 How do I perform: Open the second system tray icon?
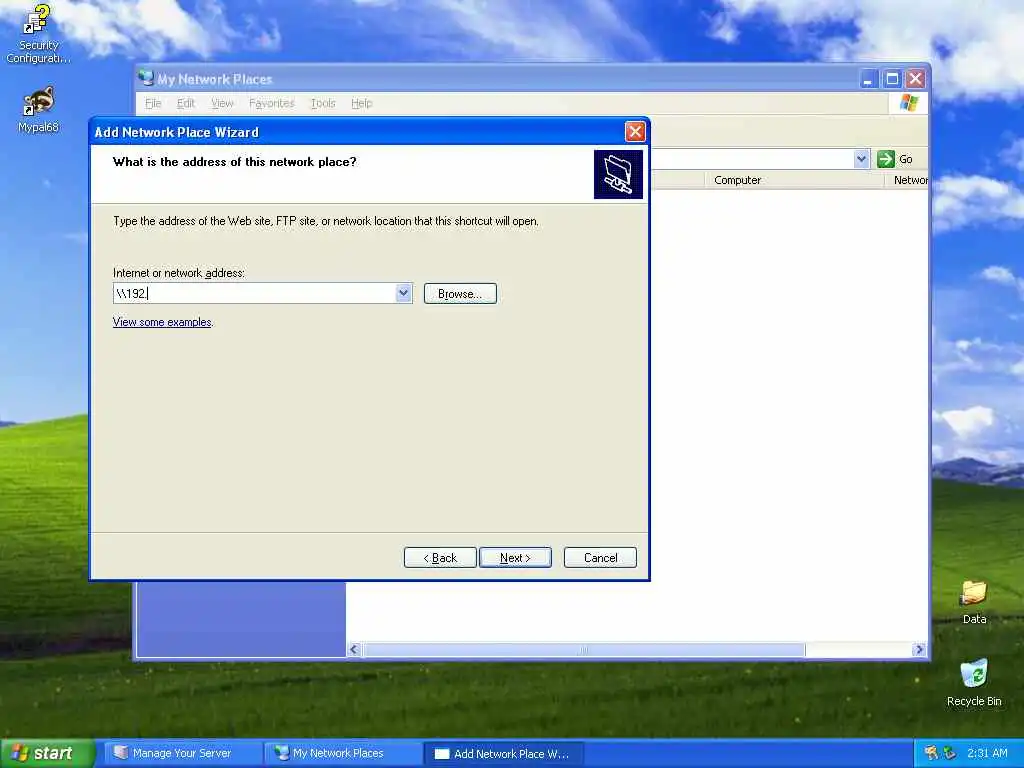950,753
